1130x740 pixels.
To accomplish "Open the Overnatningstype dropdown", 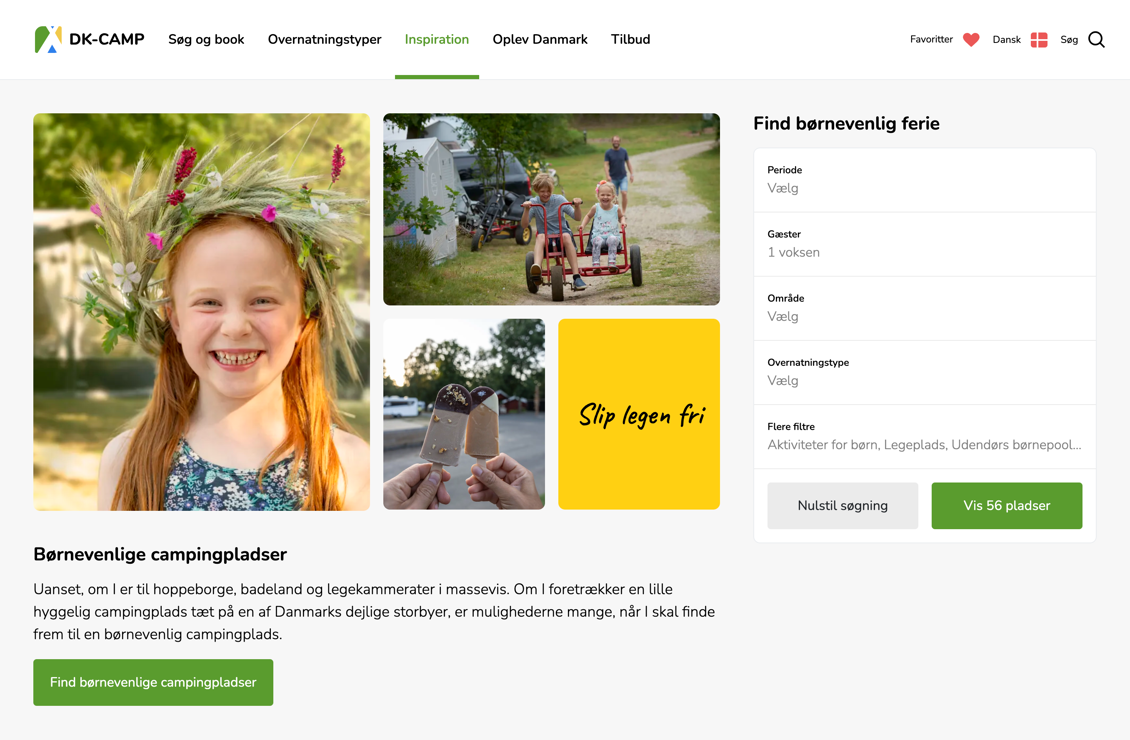I will point(925,373).
